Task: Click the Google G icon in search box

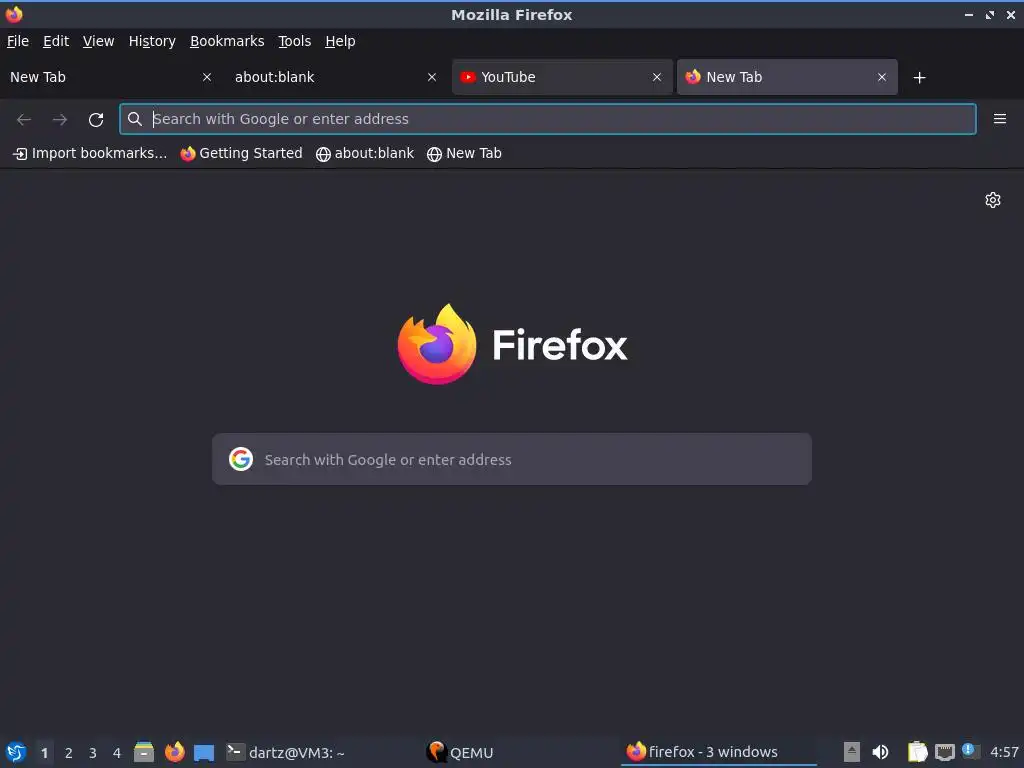Action: (241, 459)
